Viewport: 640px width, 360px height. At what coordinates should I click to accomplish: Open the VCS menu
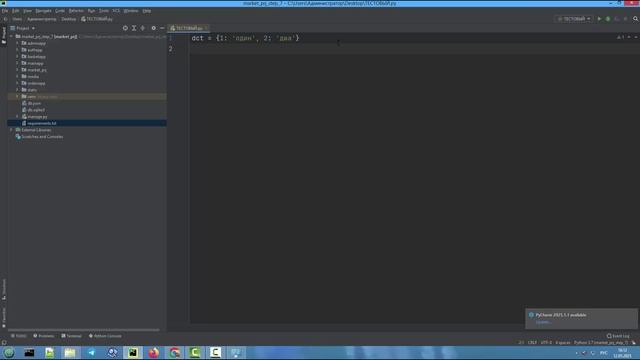click(x=116, y=11)
